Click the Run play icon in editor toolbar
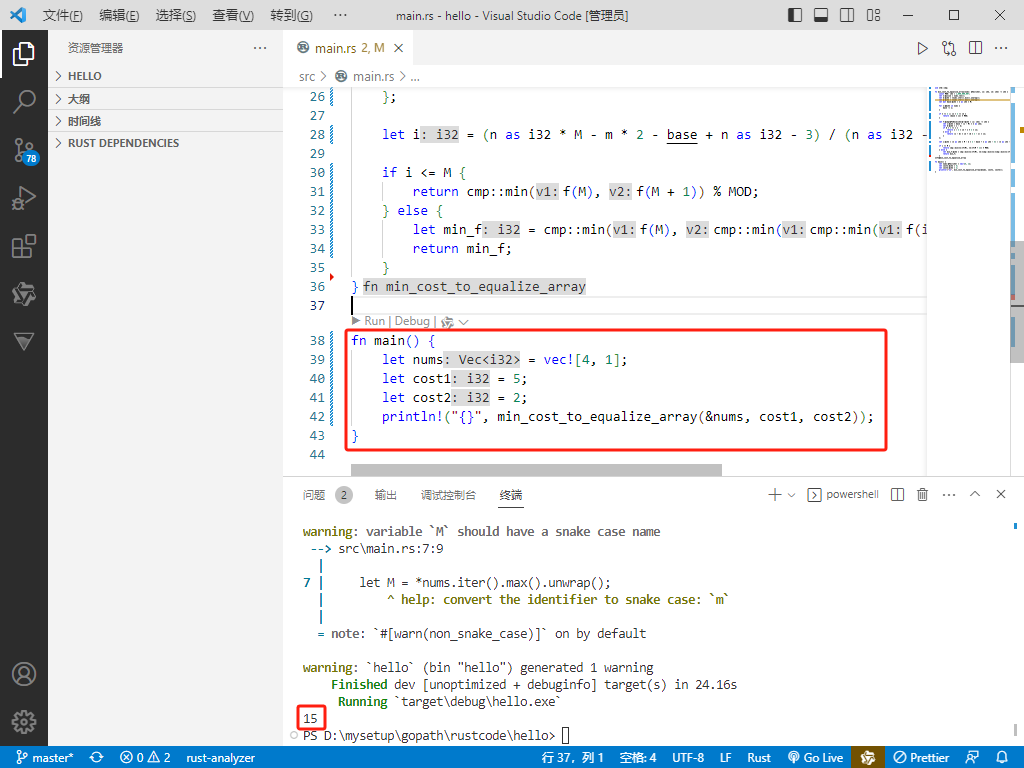1024x768 pixels. click(x=922, y=48)
